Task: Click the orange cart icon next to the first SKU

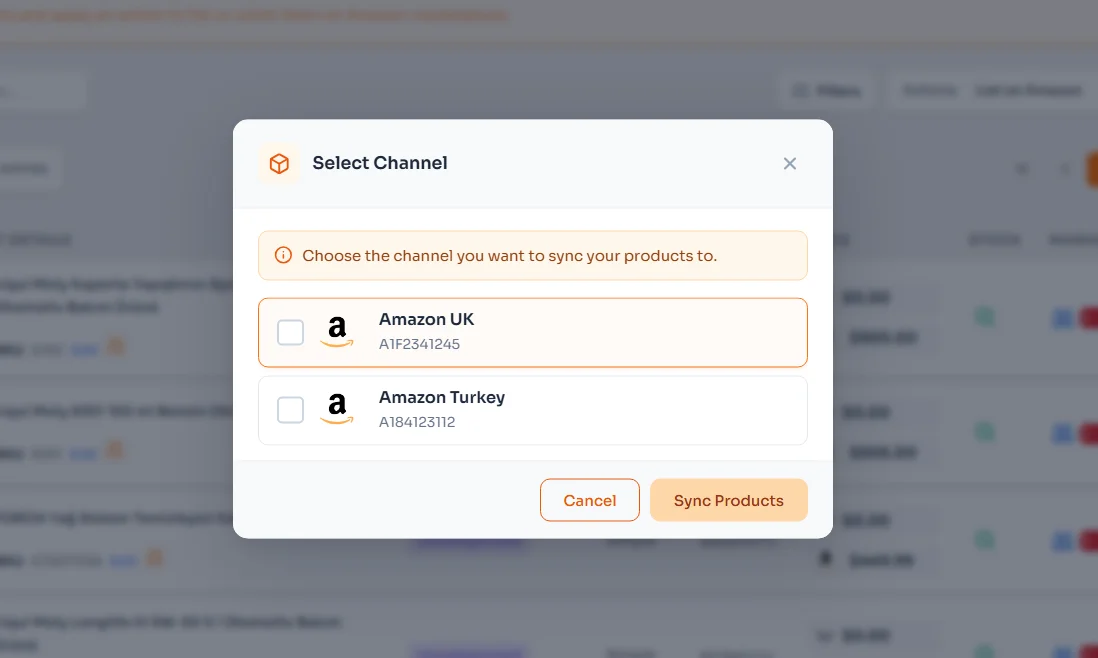Action: point(115,348)
